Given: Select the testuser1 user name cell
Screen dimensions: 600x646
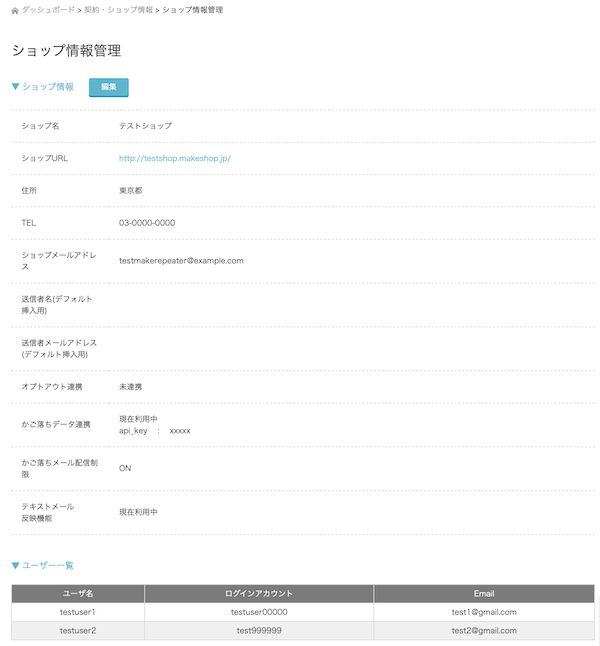Looking at the screenshot, I should [78, 612].
